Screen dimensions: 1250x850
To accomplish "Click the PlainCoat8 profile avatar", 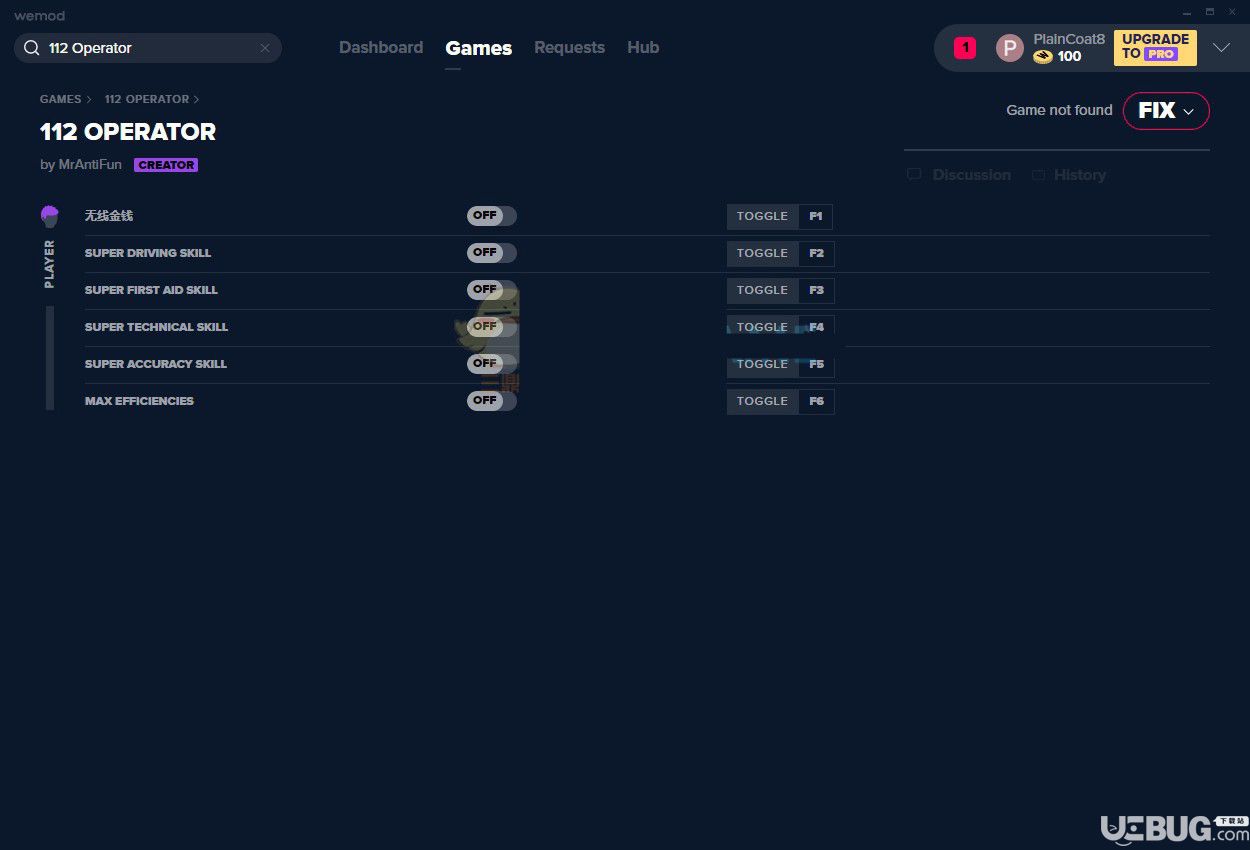I will click(1010, 48).
